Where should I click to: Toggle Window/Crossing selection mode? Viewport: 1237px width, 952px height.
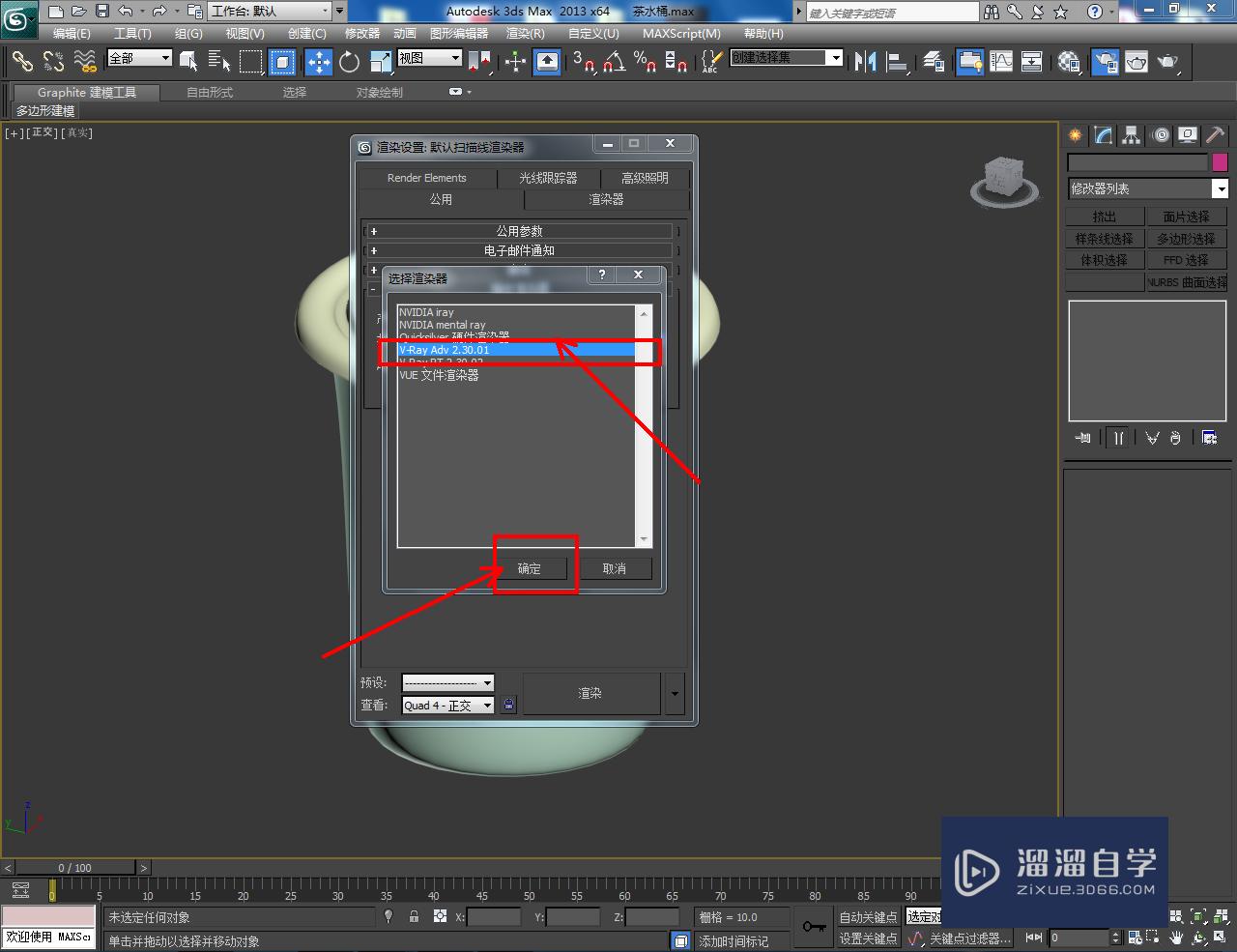pos(281,62)
